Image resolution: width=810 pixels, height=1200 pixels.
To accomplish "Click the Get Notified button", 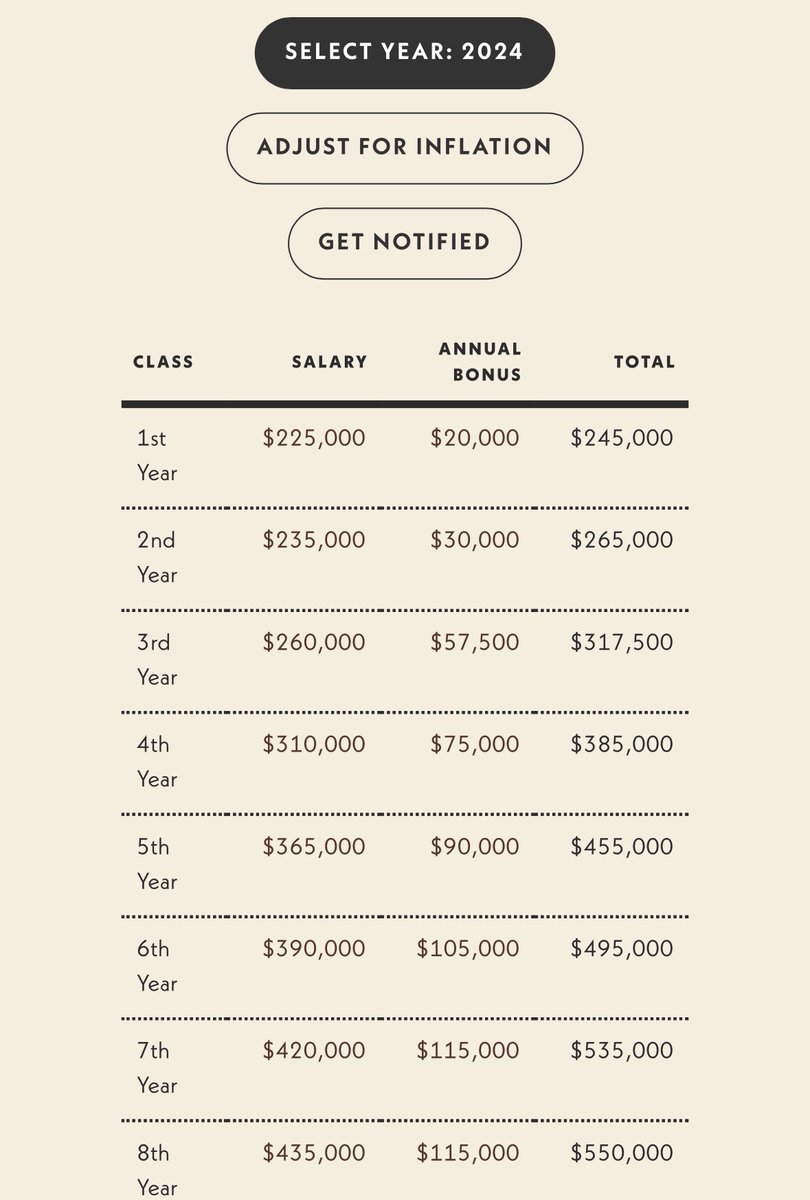I will (405, 243).
